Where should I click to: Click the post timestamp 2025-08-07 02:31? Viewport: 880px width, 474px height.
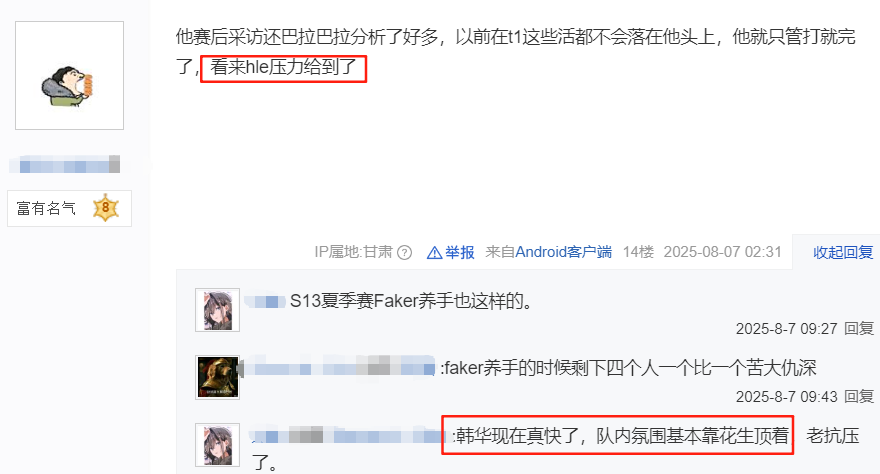tap(722, 252)
